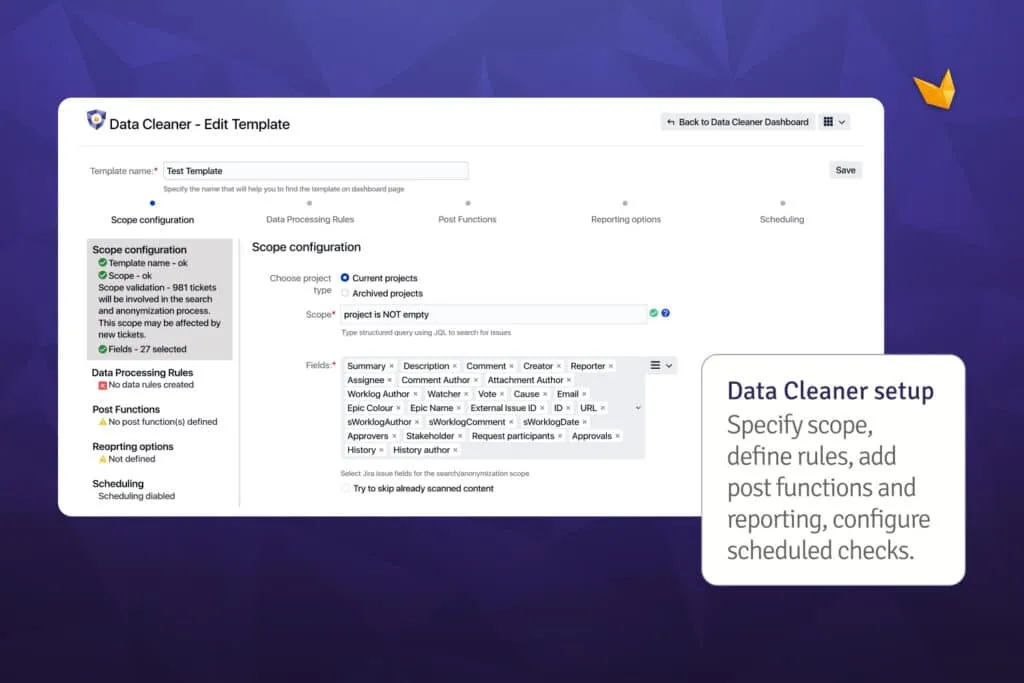Remove the Request participants field tag

pyautogui.click(x=560, y=436)
